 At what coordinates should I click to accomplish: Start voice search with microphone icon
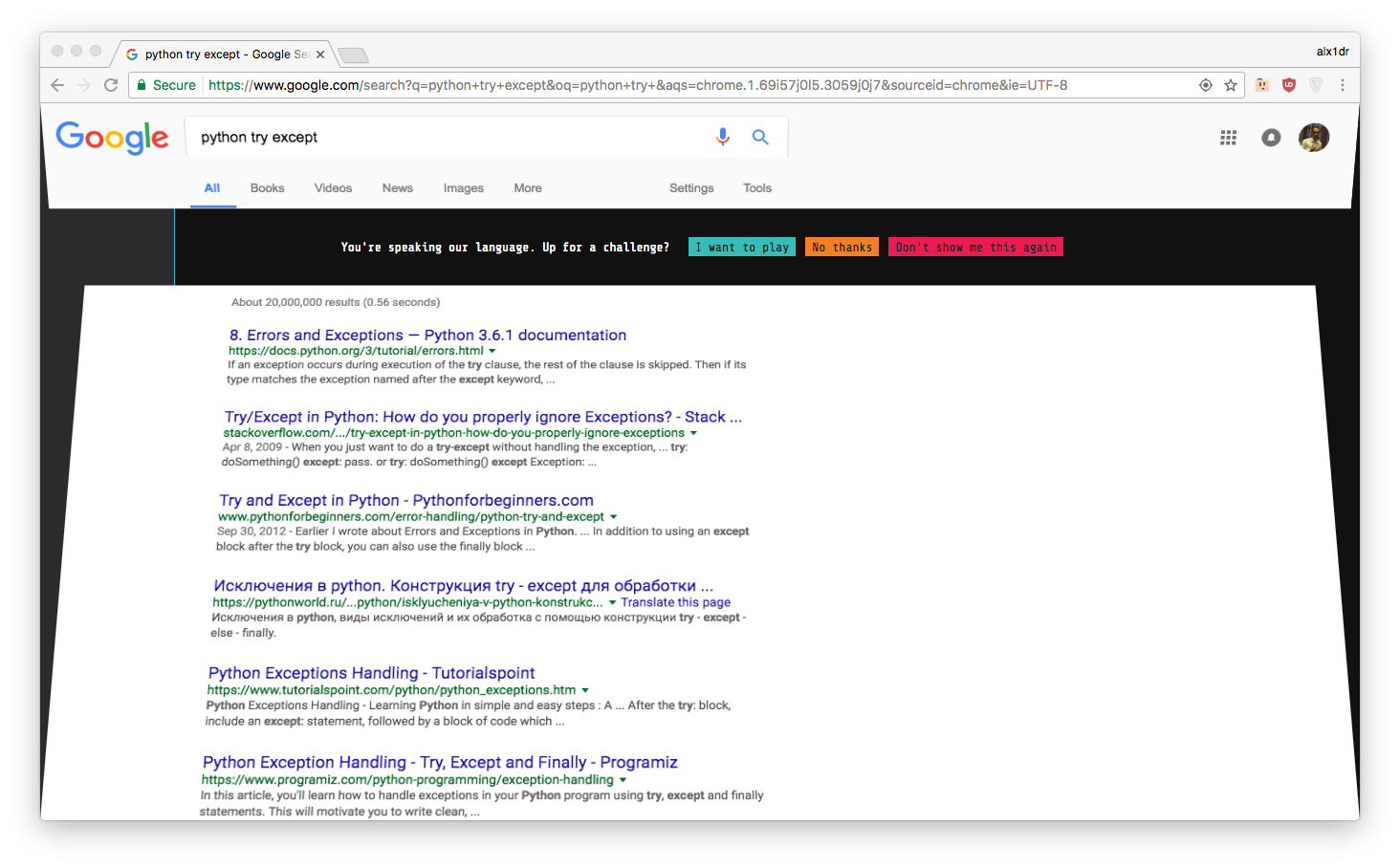[x=723, y=137]
